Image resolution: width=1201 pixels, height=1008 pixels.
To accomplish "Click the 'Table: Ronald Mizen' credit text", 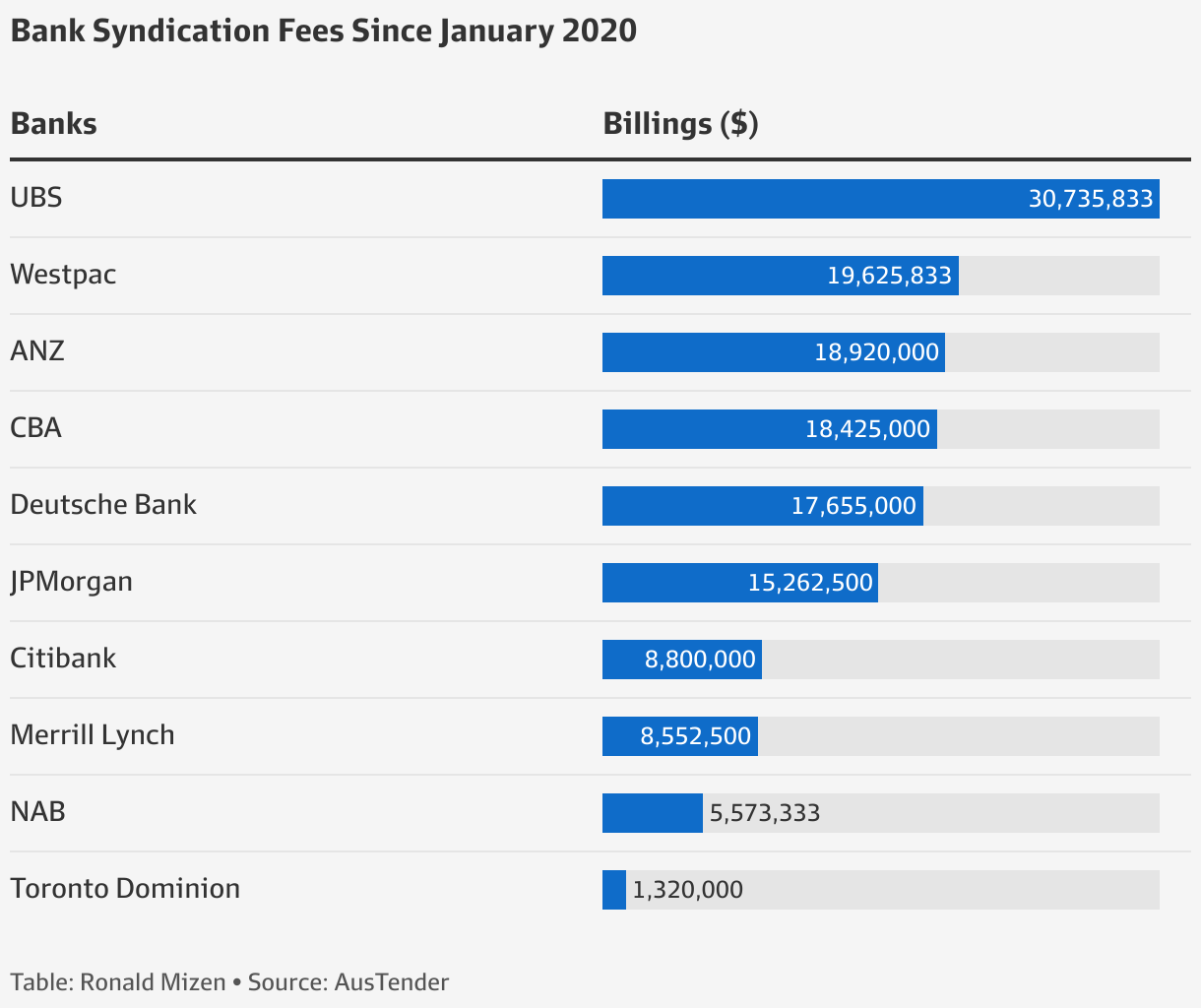I will click(x=118, y=981).
